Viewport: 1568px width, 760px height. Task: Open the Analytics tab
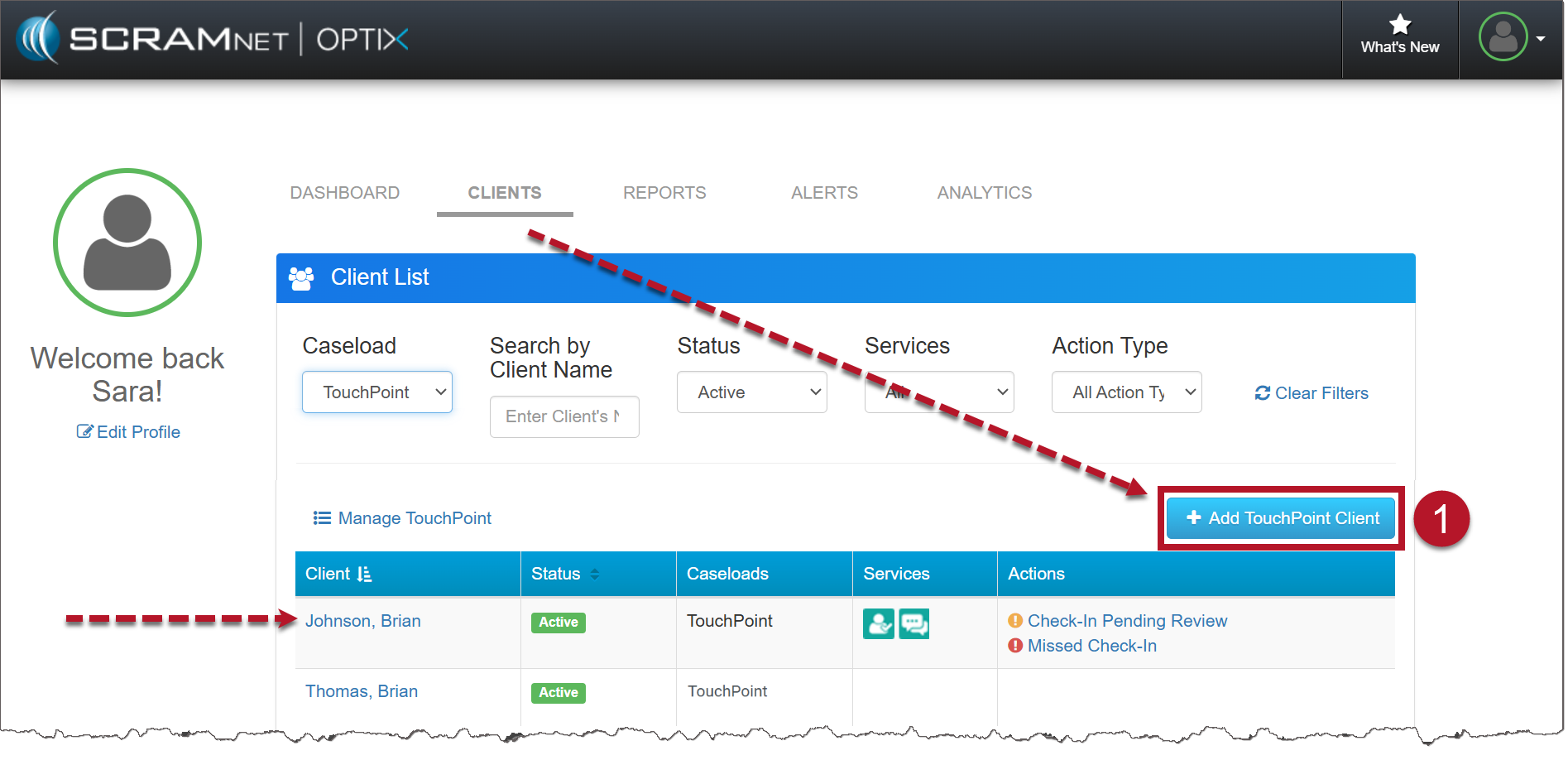[x=984, y=193]
